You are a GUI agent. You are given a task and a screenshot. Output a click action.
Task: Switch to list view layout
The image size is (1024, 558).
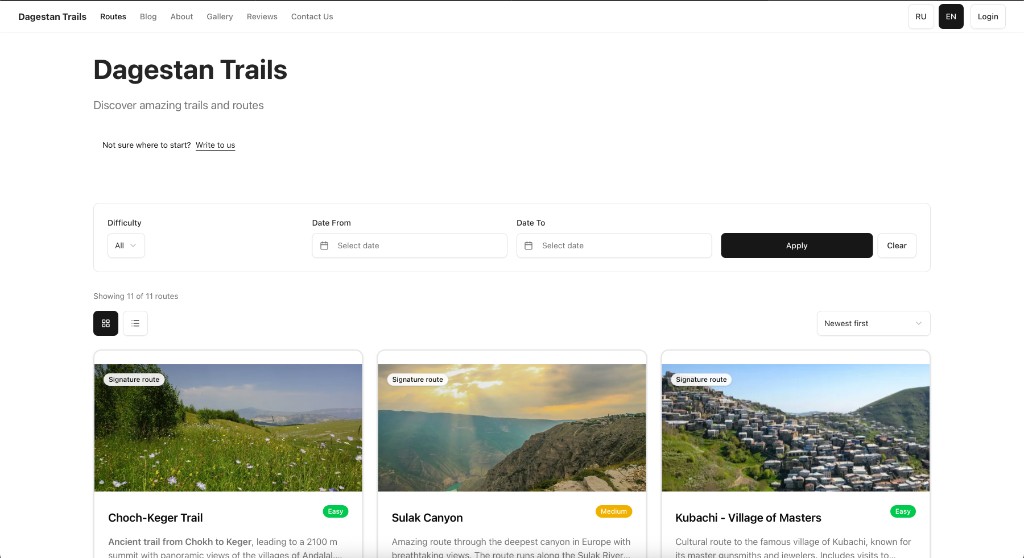pos(135,323)
